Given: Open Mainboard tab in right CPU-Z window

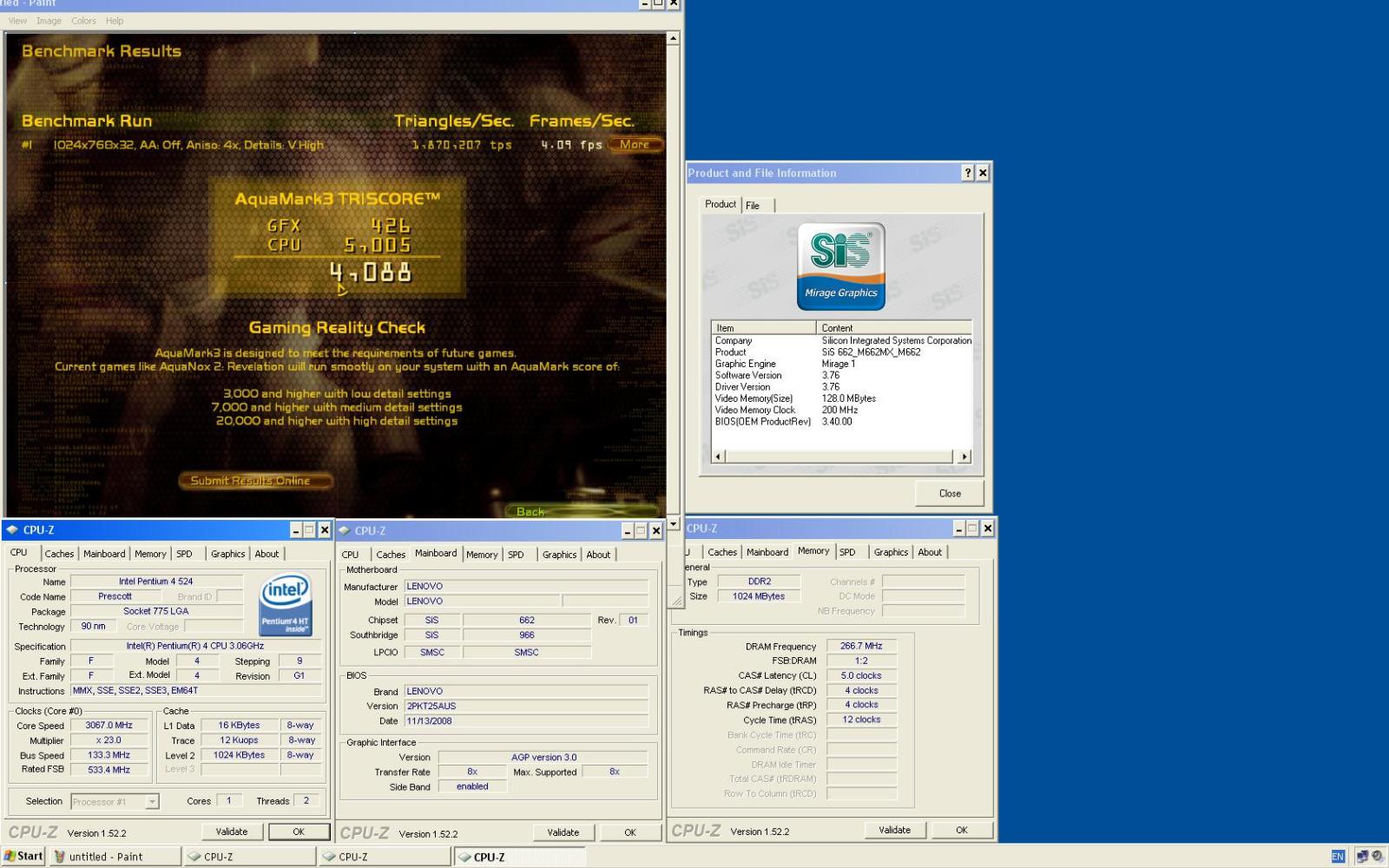Looking at the screenshot, I should (767, 552).
